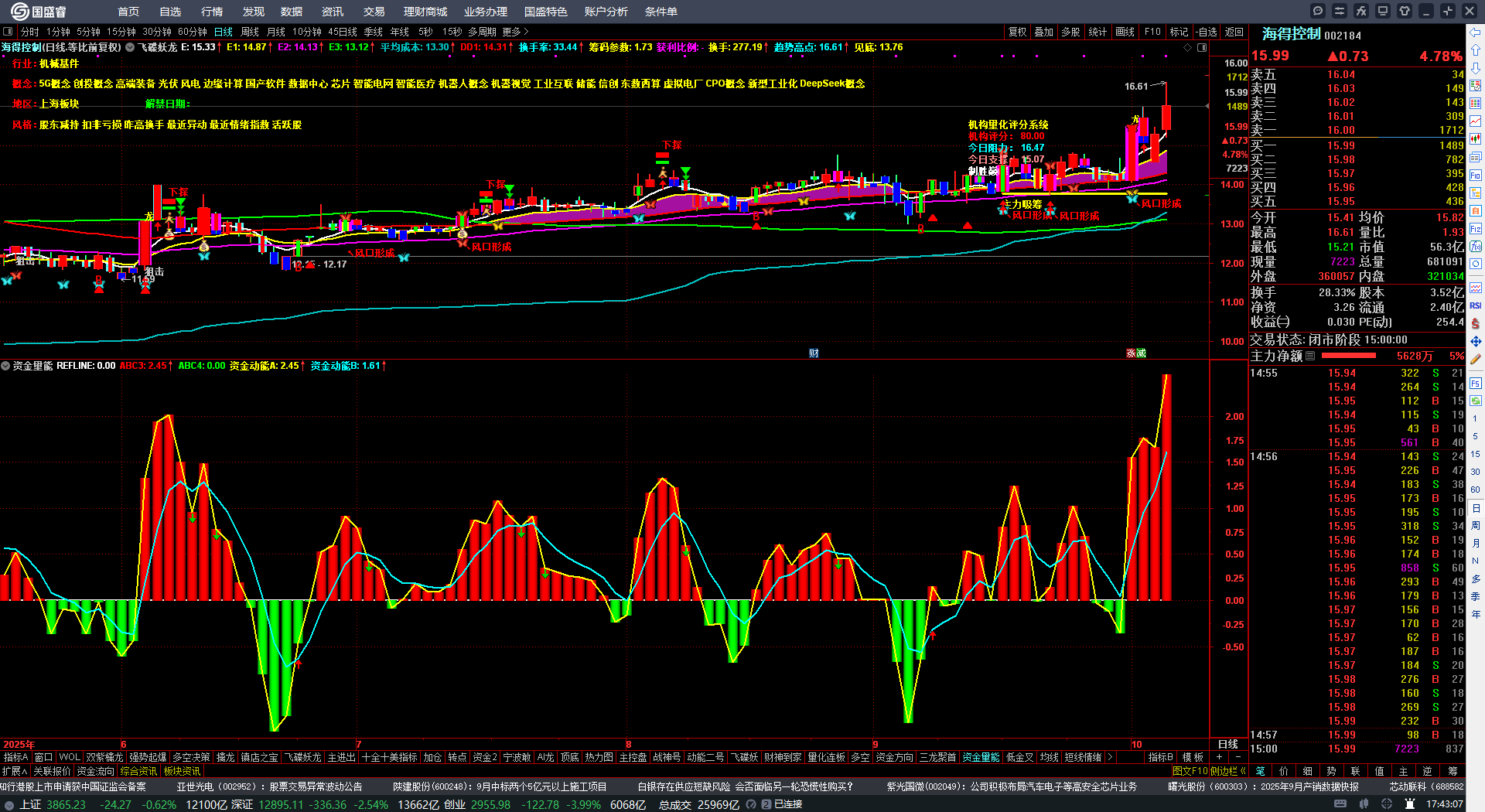
Task: Open the 行情 menu
Action: tap(212, 12)
